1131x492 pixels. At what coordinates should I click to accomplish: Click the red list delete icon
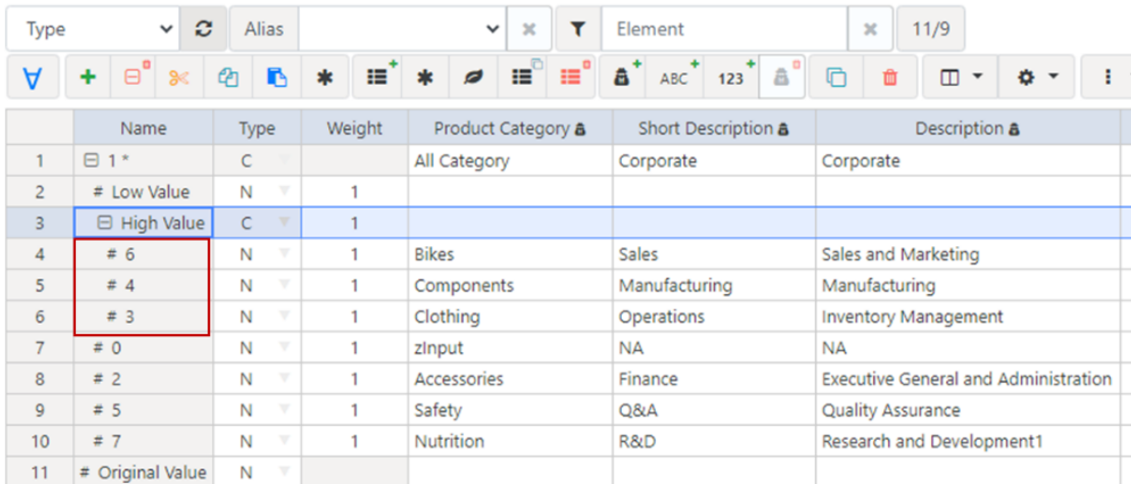(x=571, y=77)
